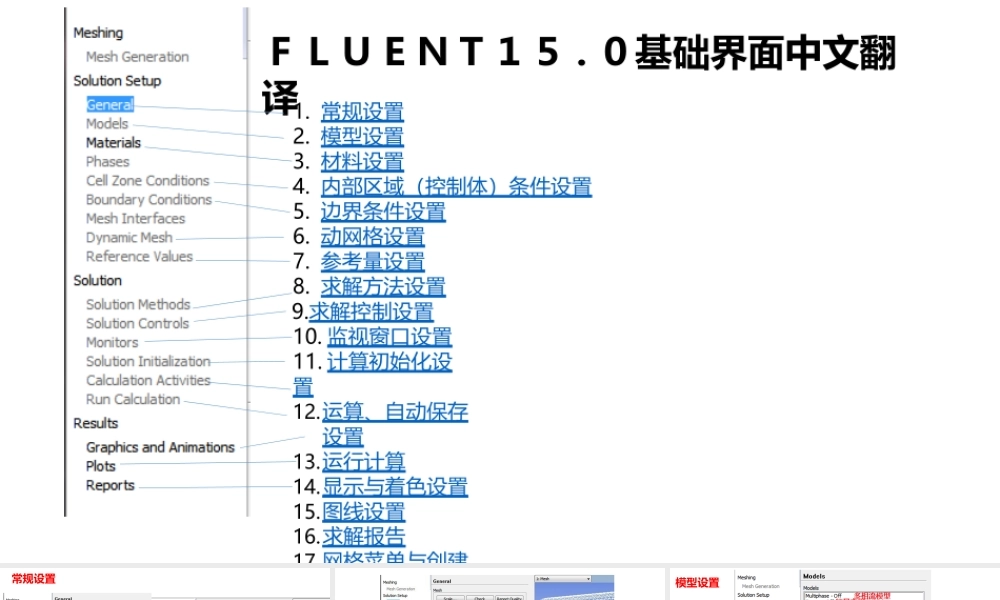
Task: Click the Meshing section heading
Action: tap(98, 33)
